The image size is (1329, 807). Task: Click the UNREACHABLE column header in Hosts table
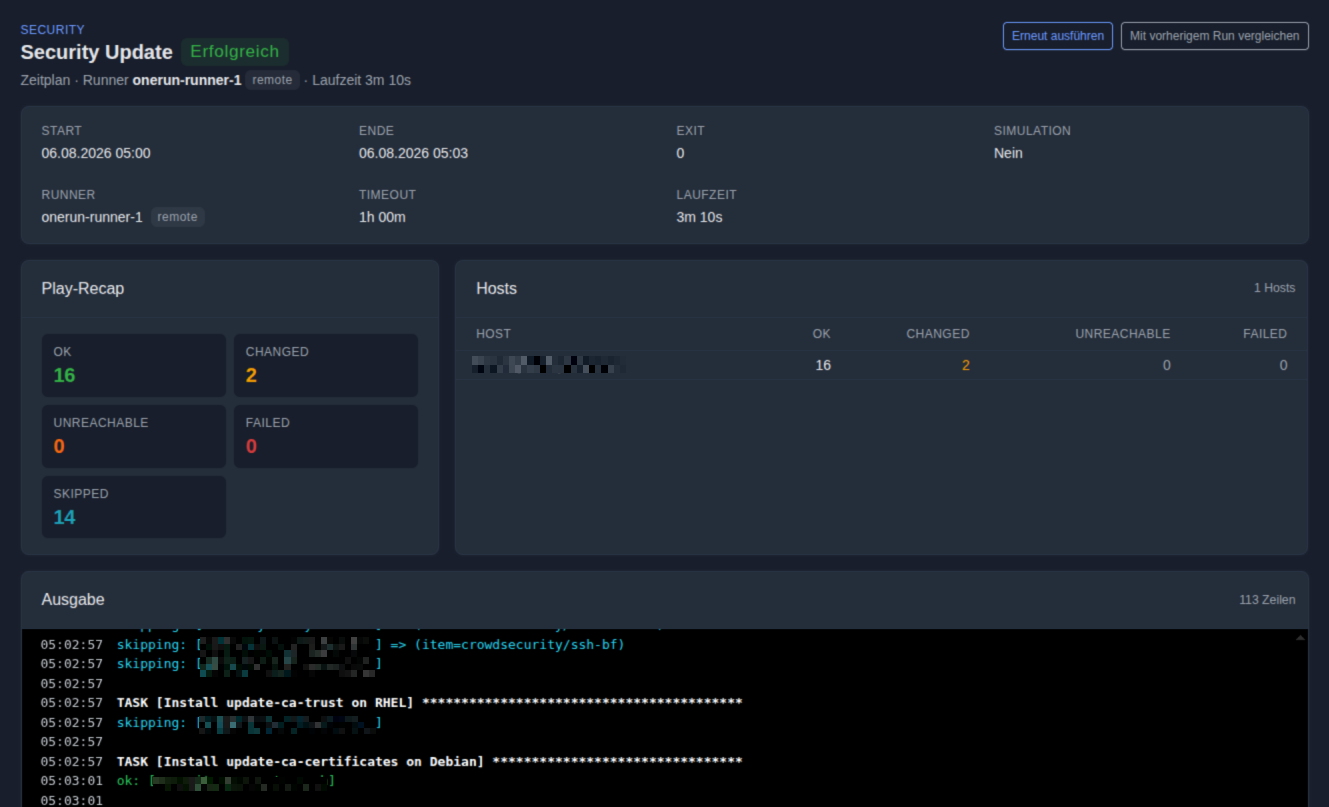point(1122,334)
